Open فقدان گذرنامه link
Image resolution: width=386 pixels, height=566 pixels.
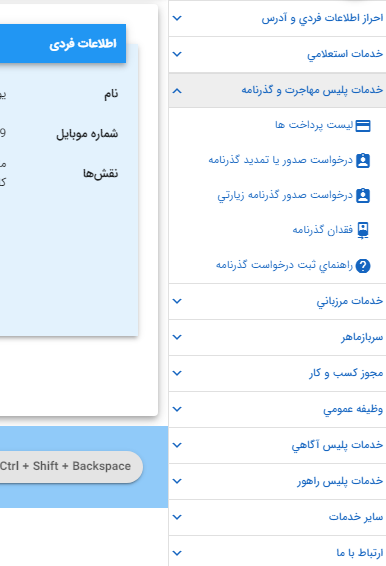322,230
